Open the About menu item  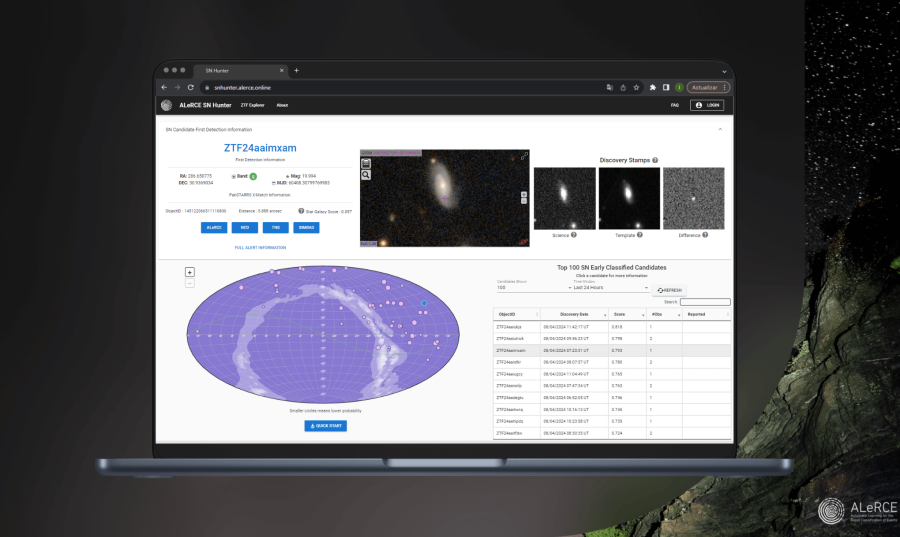click(282, 105)
